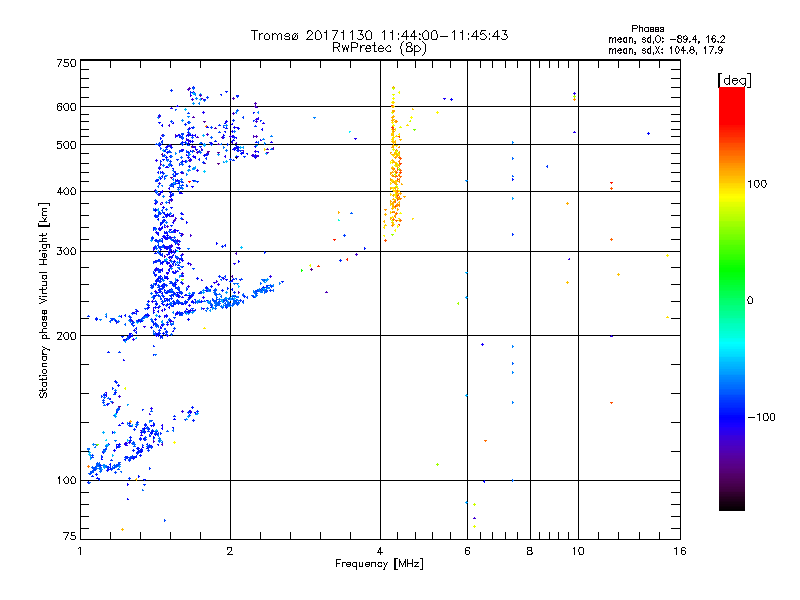Viewport: 800px width, 600px height.
Task: Click the phase colorbar gradient
Action: (x=732, y=298)
